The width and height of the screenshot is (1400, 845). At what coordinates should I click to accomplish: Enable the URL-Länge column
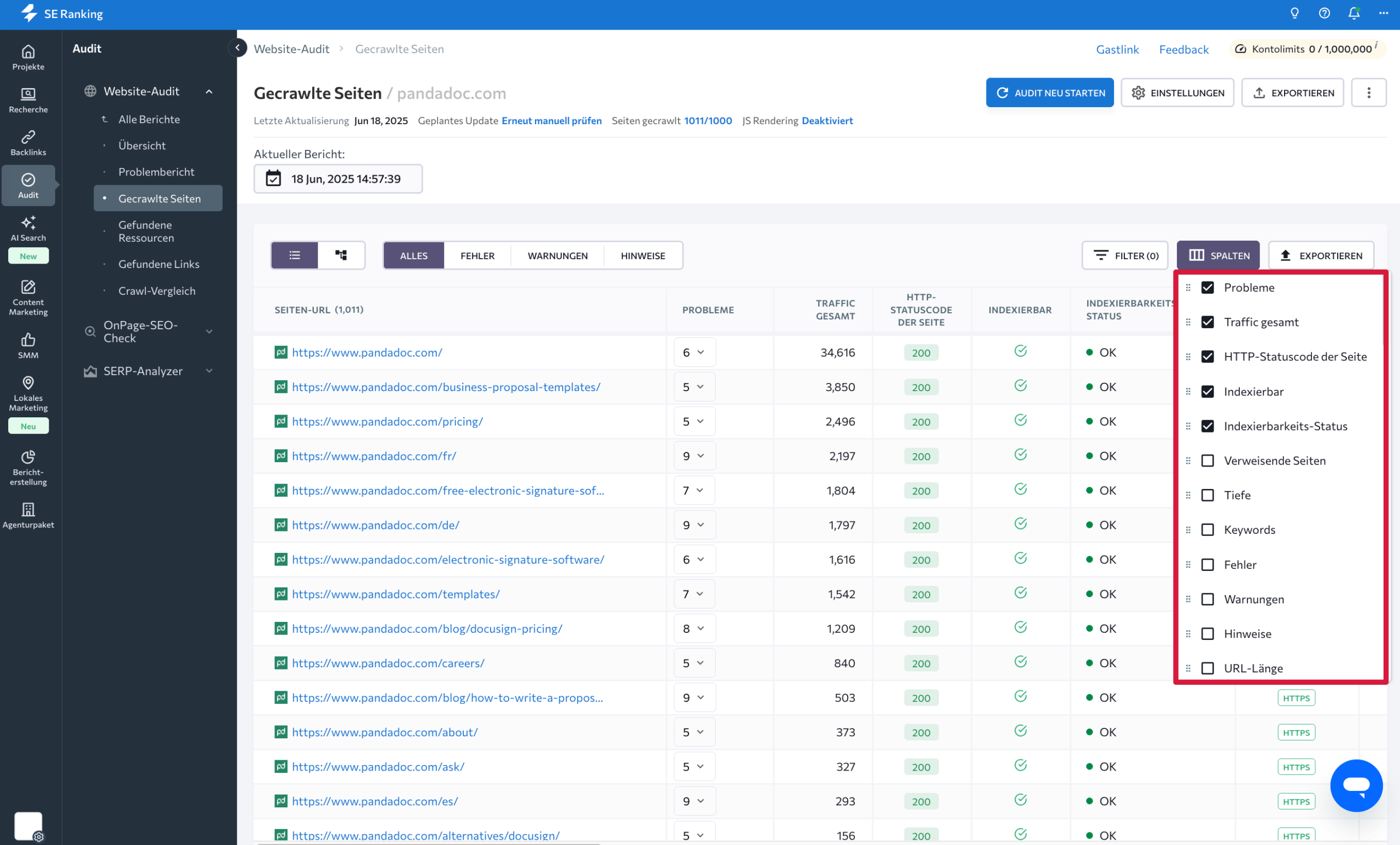point(1207,668)
